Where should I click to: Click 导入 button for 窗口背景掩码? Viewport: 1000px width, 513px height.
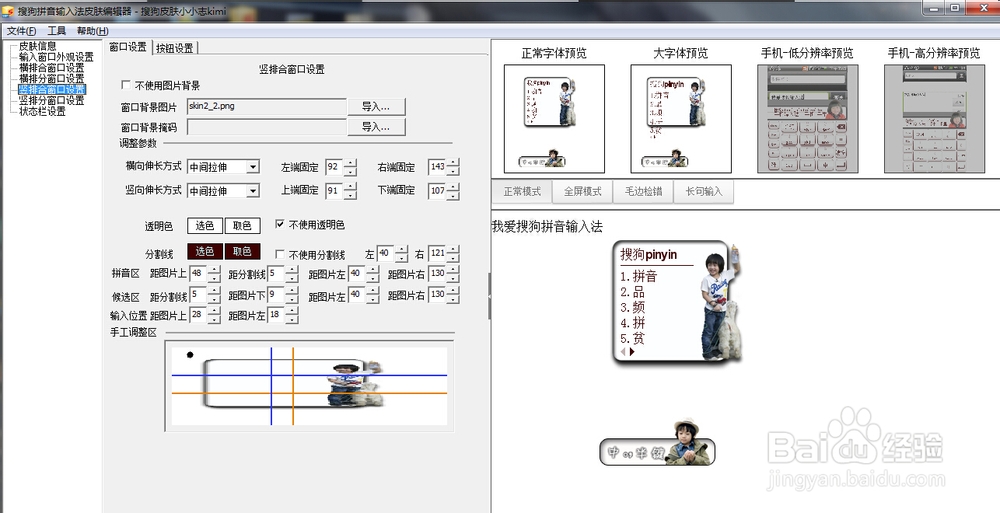(377, 127)
